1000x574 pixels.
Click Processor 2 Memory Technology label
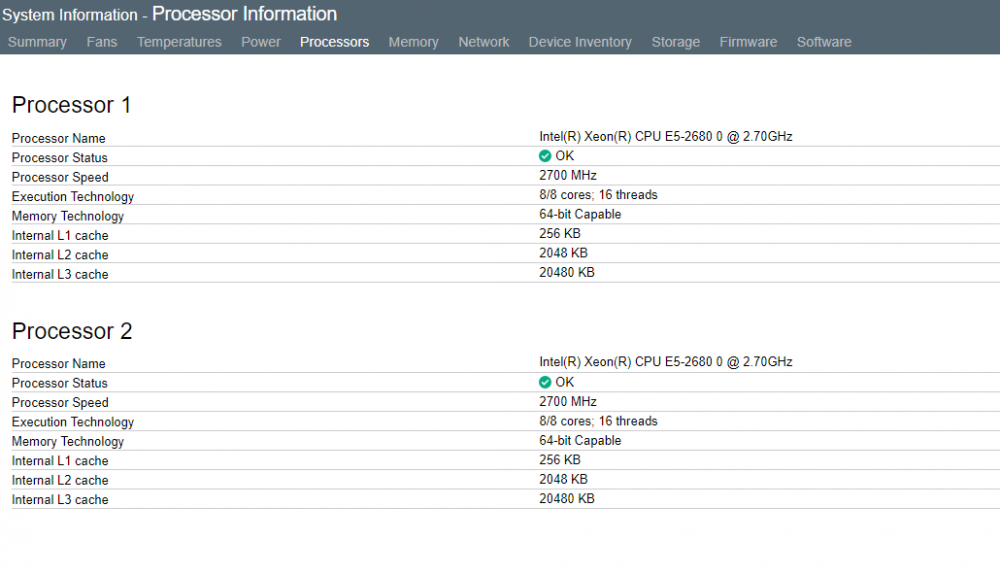[68, 441]
